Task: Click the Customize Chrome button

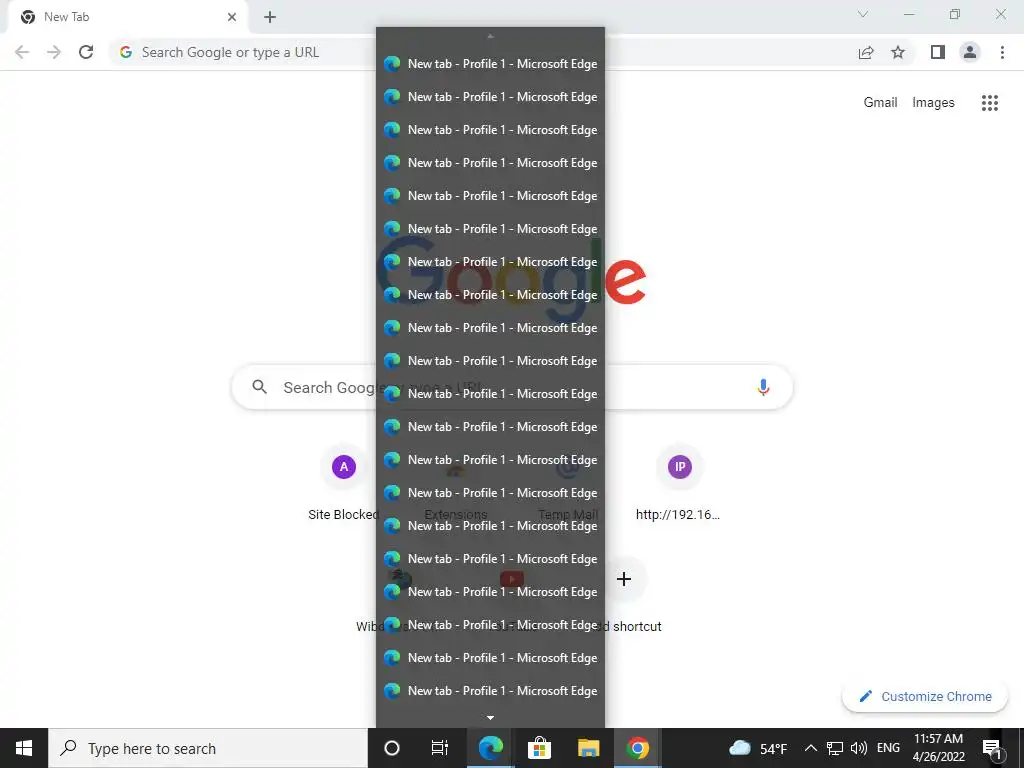Action: click(x=925, y=697)
